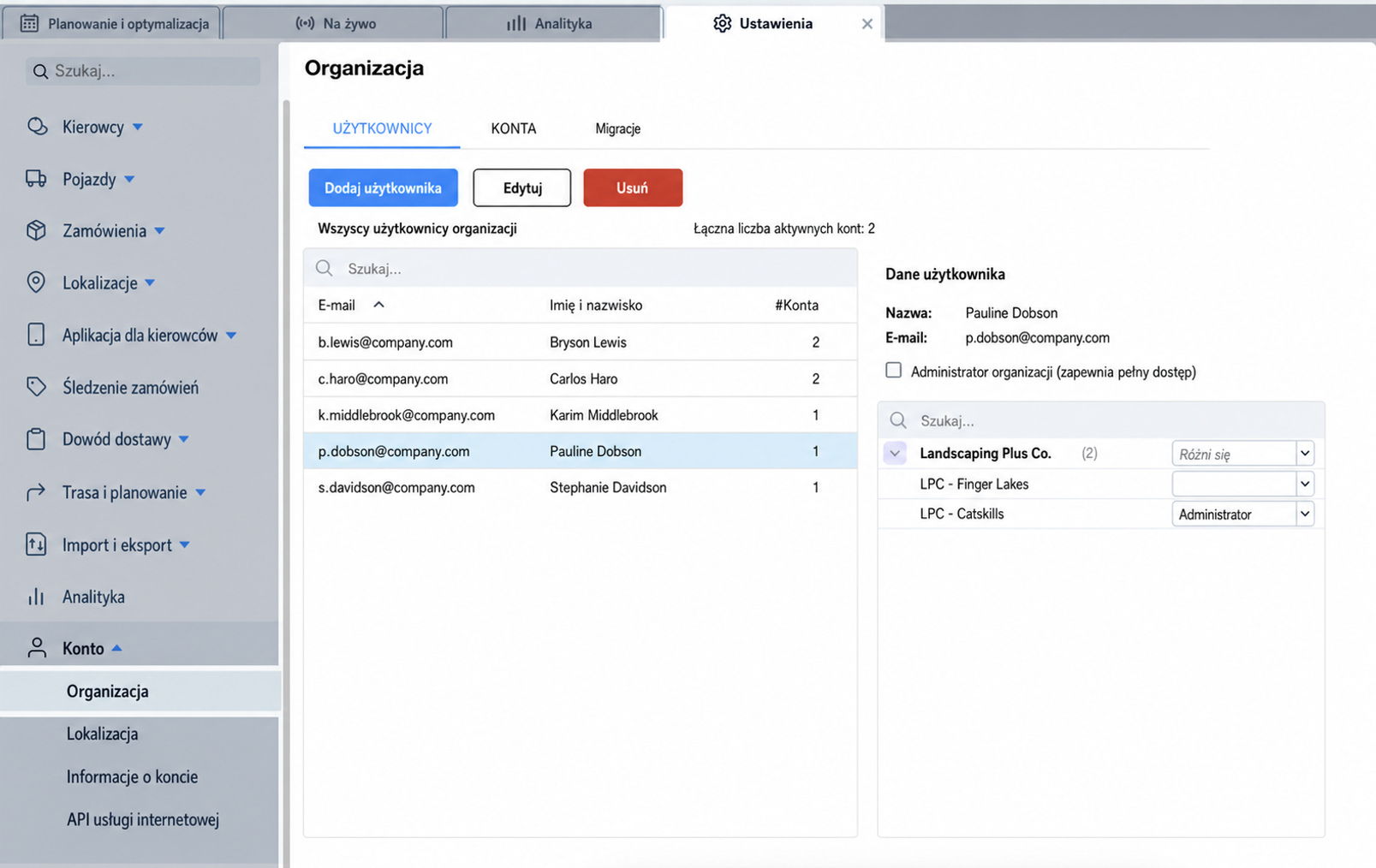
Task: Click the Analityka bar chart sidebar icon
Action: 36,597
